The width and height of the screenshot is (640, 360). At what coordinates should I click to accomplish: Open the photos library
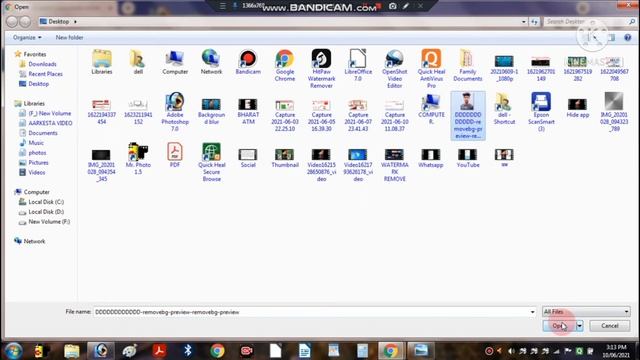pos(37,153)
